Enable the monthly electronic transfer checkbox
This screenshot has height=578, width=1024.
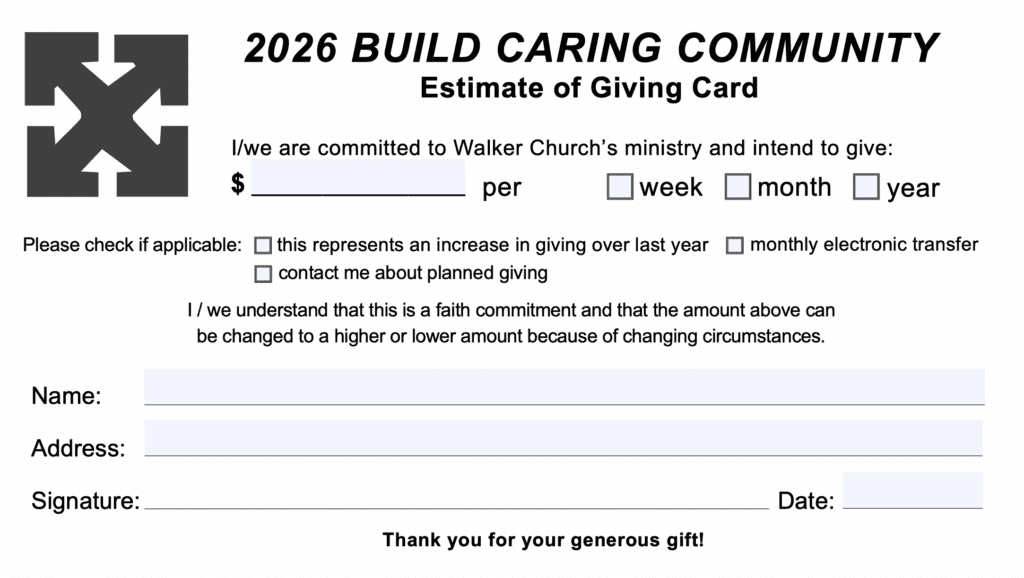[734, 245]
